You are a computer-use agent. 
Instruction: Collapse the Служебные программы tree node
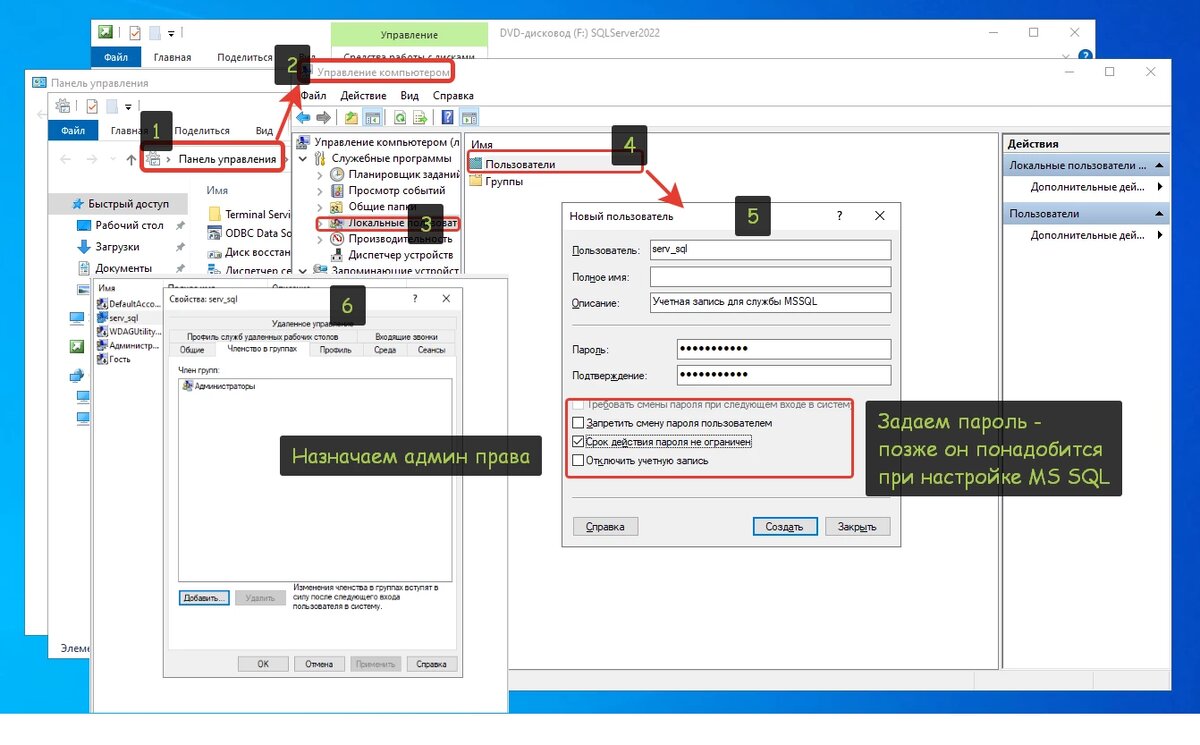(304, 158)
